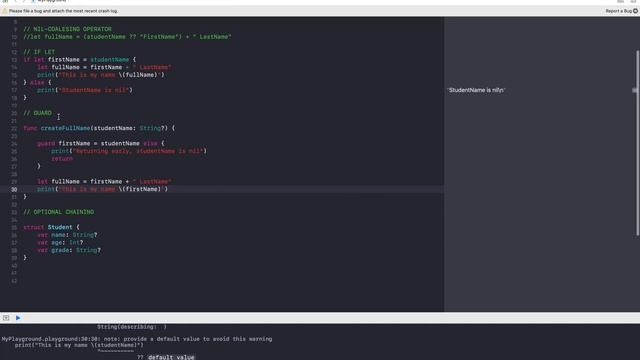Click the 'if let firstName = studentName' line
640x360 pixels.
click(x=80, y=60)
